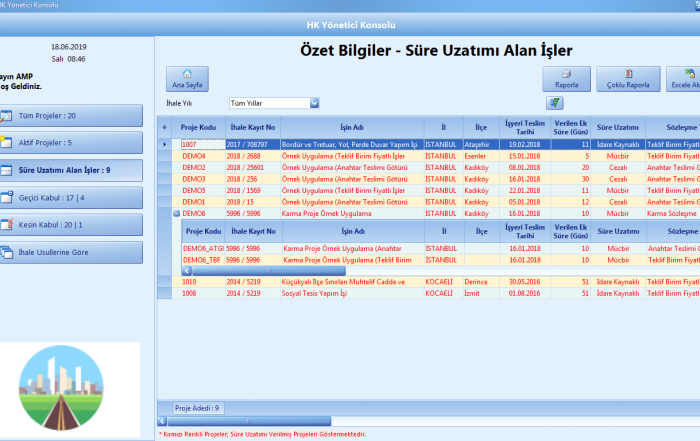Open Aktif Projeler : 5 list
The image size is (700, 441).
pyautogui.click(x=77, y=143)
